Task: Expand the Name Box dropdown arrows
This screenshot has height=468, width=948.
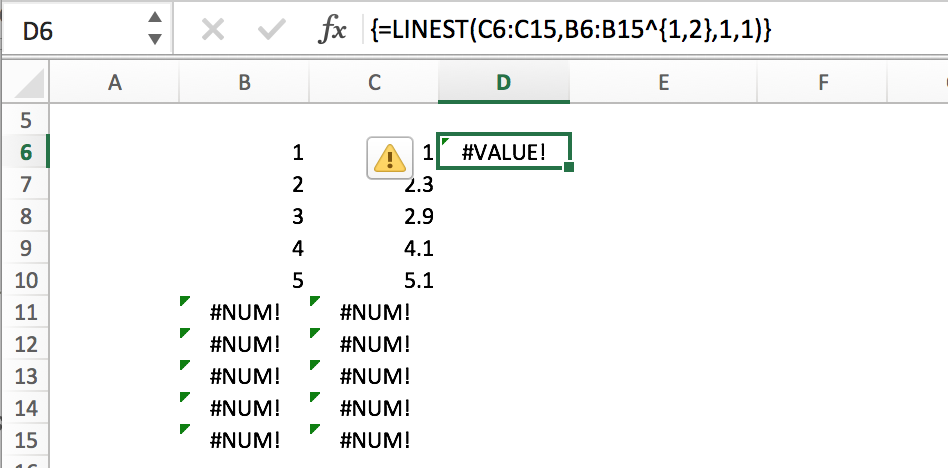Action: [154, 29]
